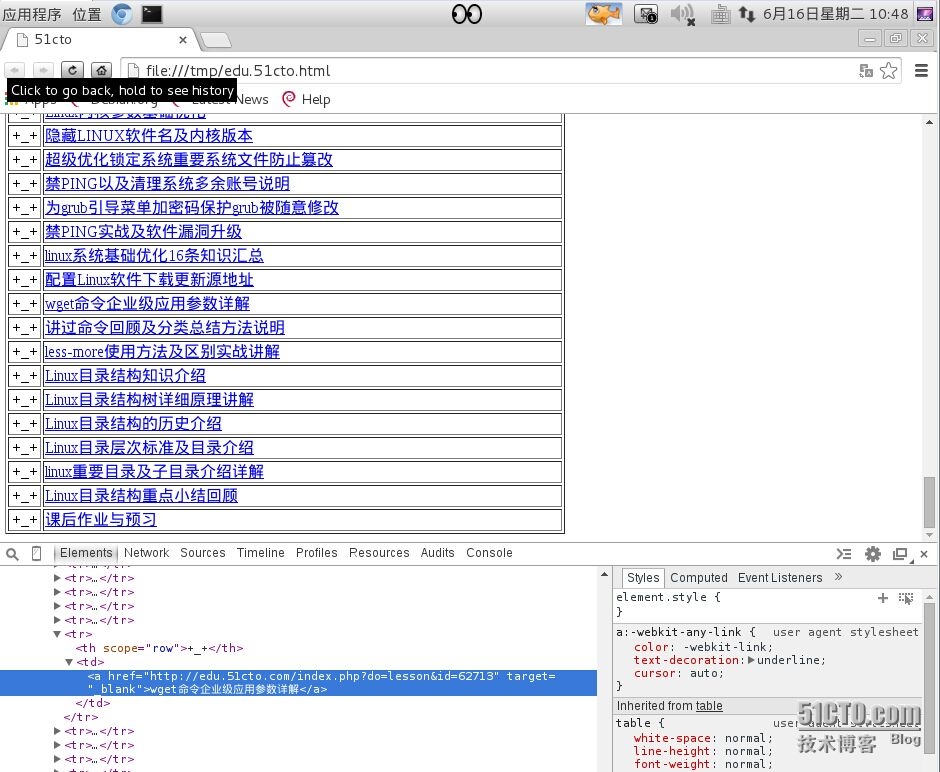Switch to the Network tab

[147, 553]
